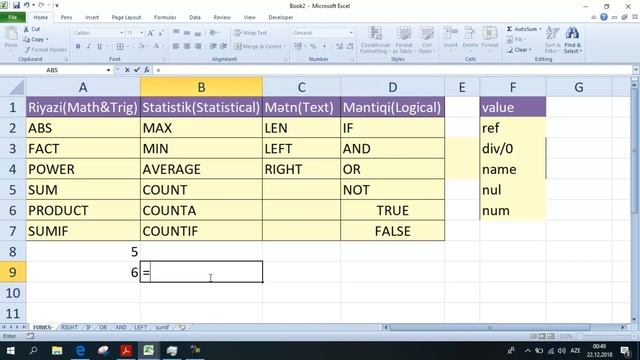The image size is (640, 360).
Task: Apply center text alignment
Action: (187, 47)
